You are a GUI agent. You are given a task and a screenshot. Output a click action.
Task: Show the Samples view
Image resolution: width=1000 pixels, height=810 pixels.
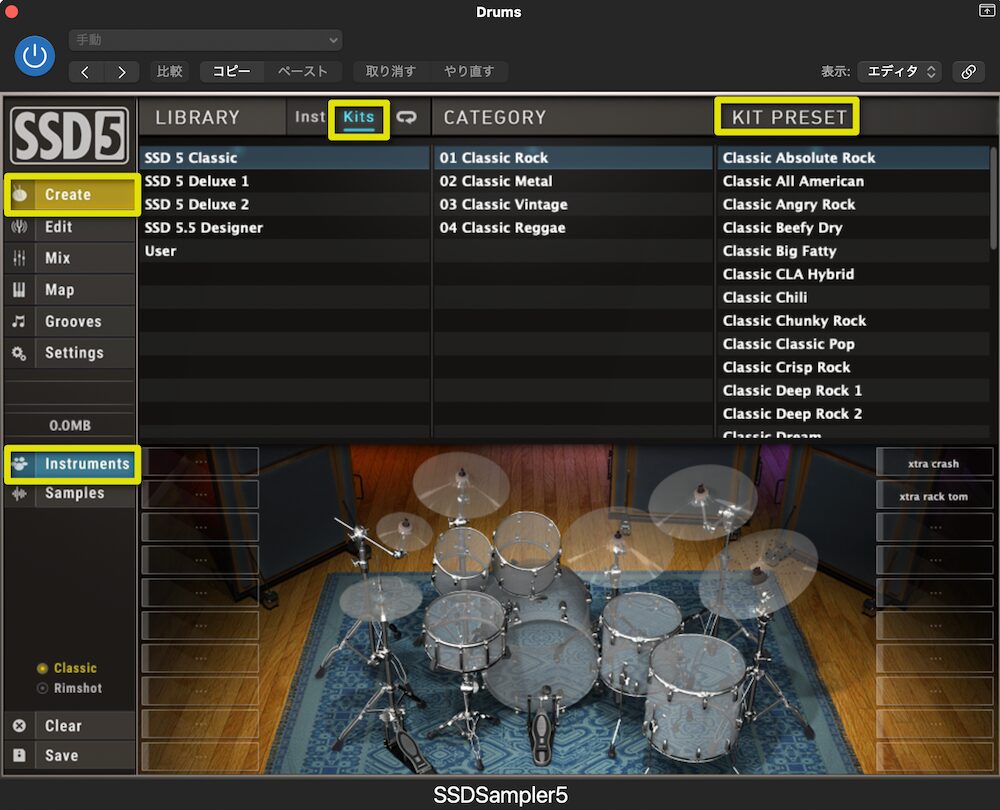tap(74, 493)
